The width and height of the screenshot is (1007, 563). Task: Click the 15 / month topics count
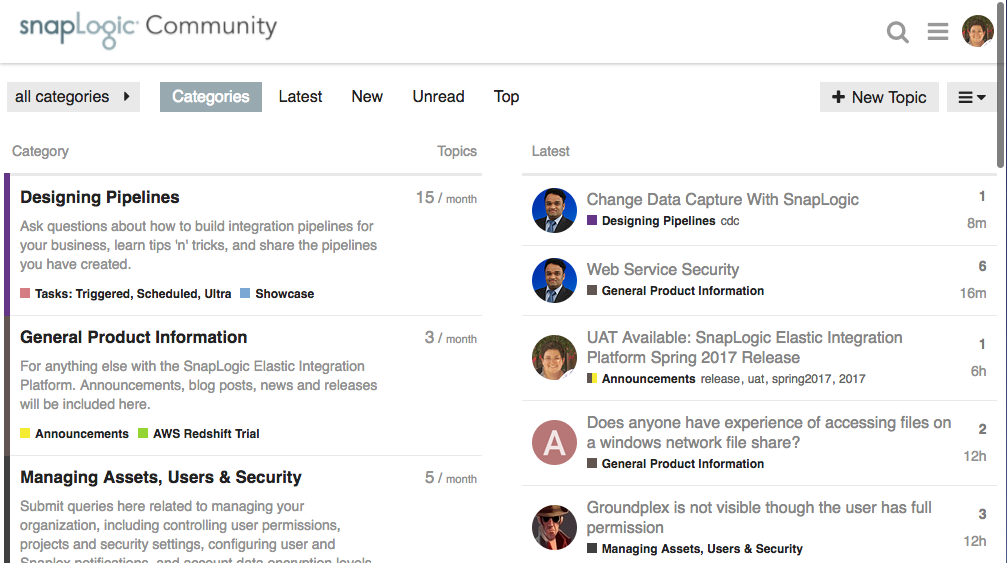coord(446,198)
